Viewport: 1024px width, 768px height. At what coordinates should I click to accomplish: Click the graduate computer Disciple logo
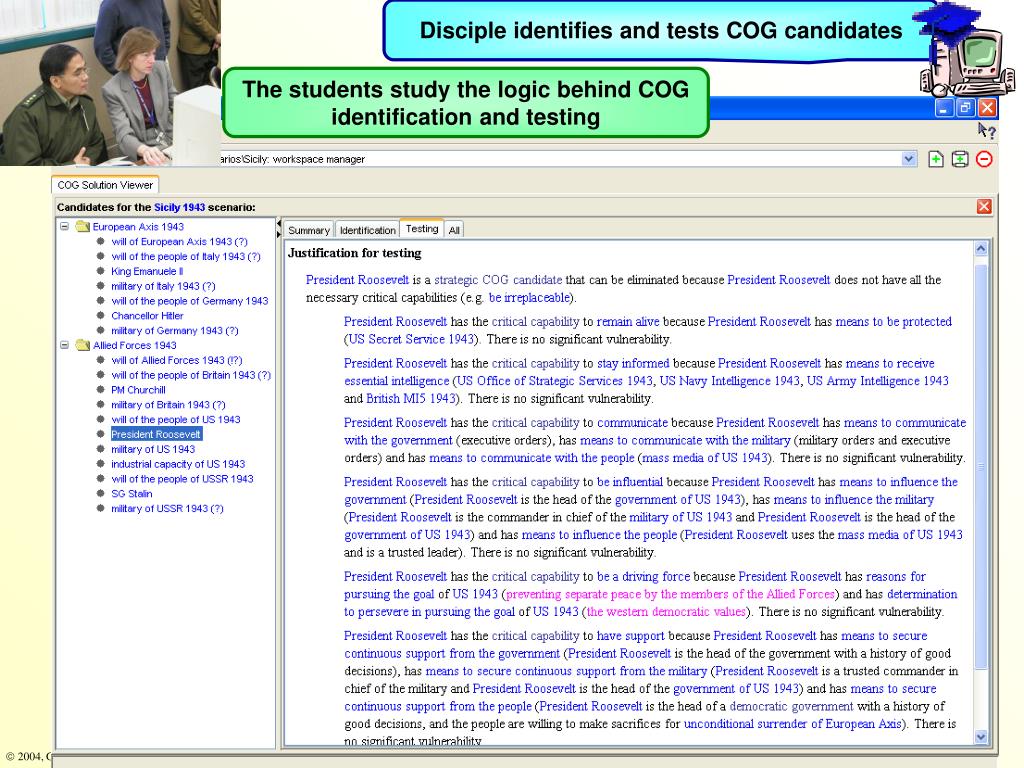tap(965, 51)
